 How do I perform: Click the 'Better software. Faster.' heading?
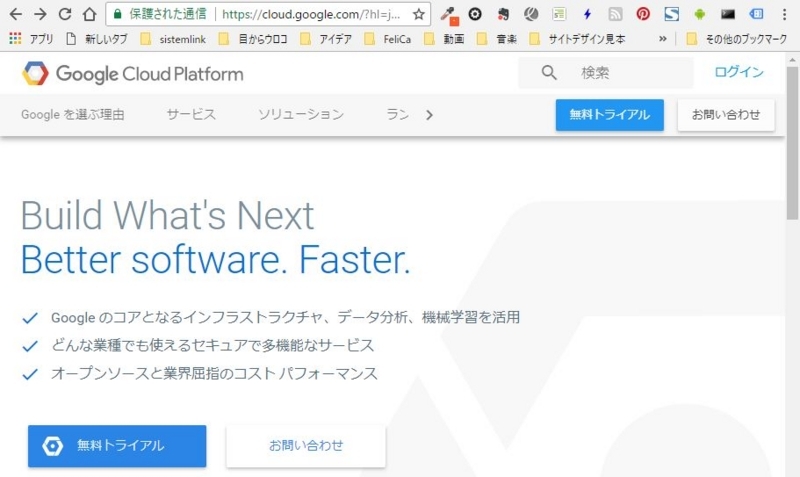(x=215, y=260)
